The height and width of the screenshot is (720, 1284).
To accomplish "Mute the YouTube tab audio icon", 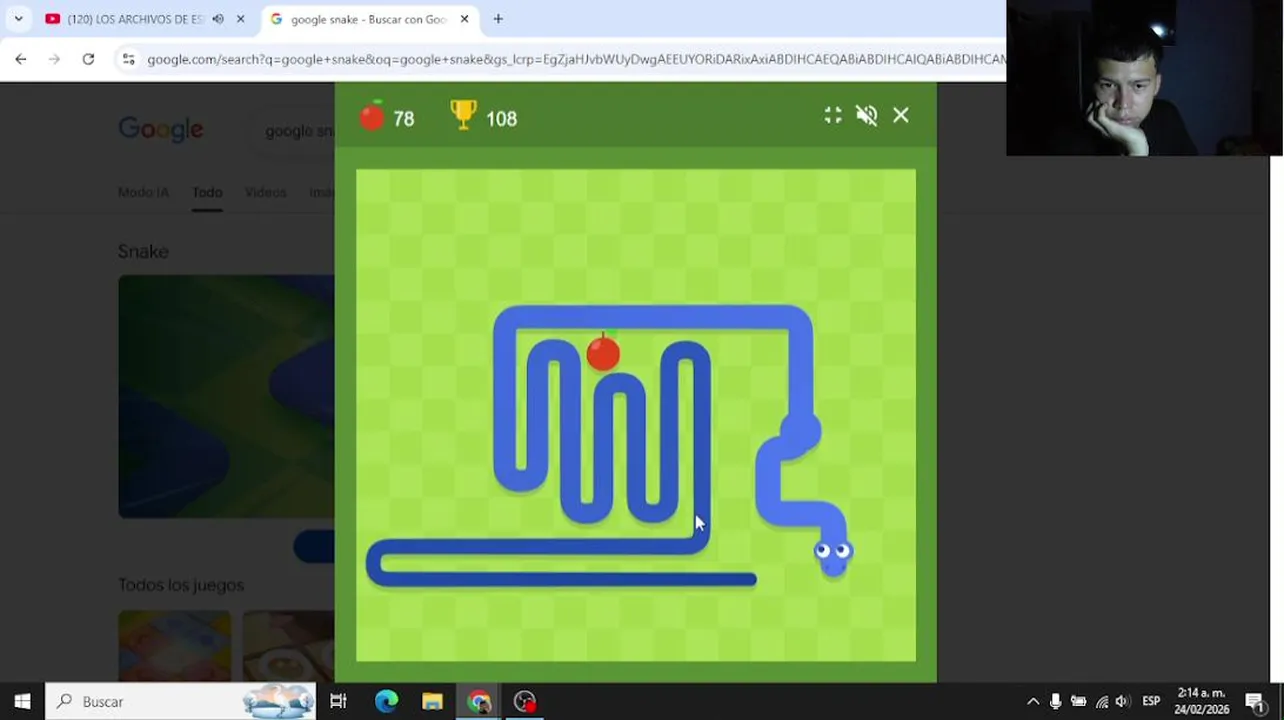I will pos(218,19).
